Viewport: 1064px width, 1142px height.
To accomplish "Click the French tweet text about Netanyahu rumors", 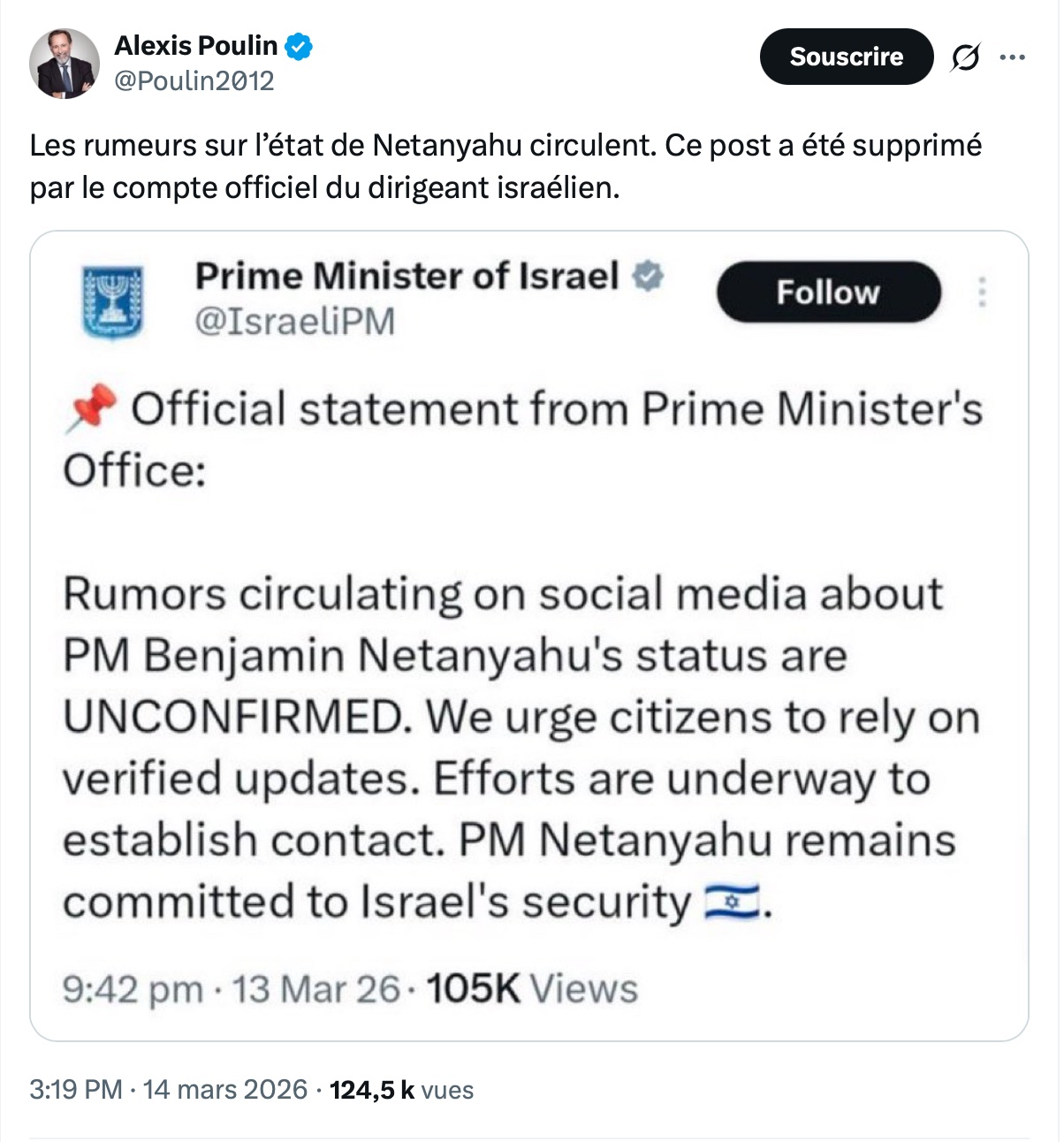I will coord(505,166).
